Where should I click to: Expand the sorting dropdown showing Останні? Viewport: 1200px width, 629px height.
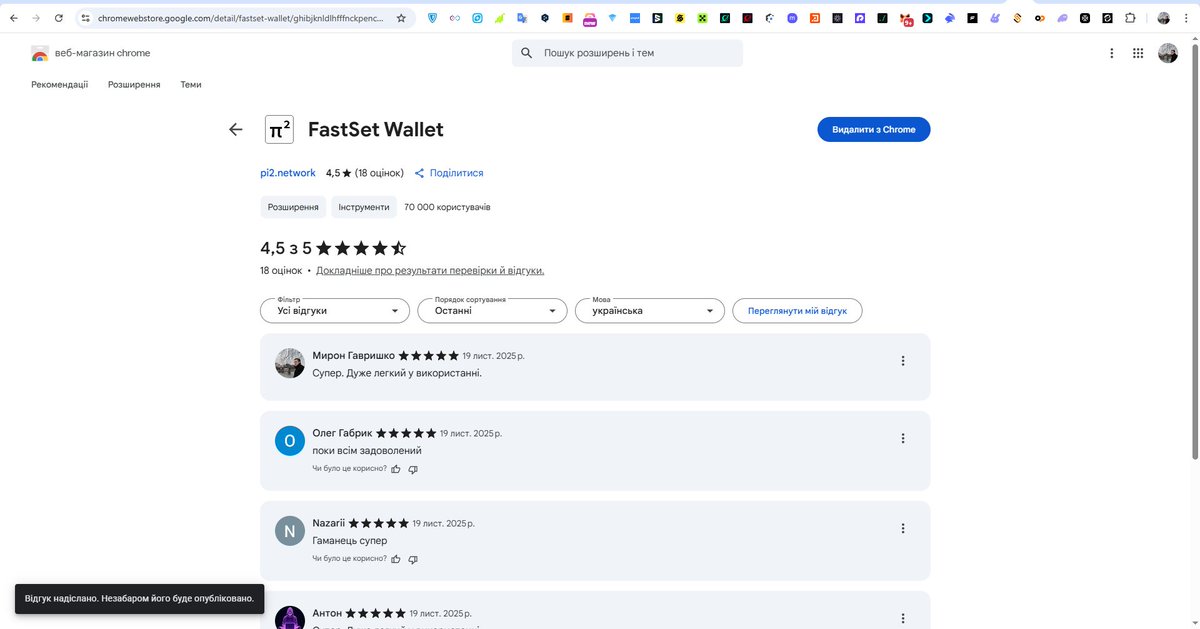tap(491, 310)
